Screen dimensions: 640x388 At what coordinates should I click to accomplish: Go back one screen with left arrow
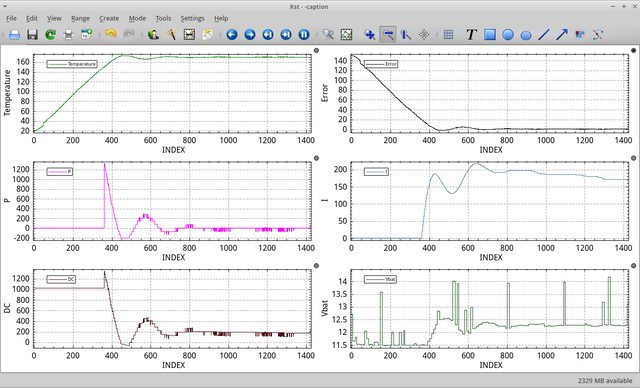coord(232,35)
